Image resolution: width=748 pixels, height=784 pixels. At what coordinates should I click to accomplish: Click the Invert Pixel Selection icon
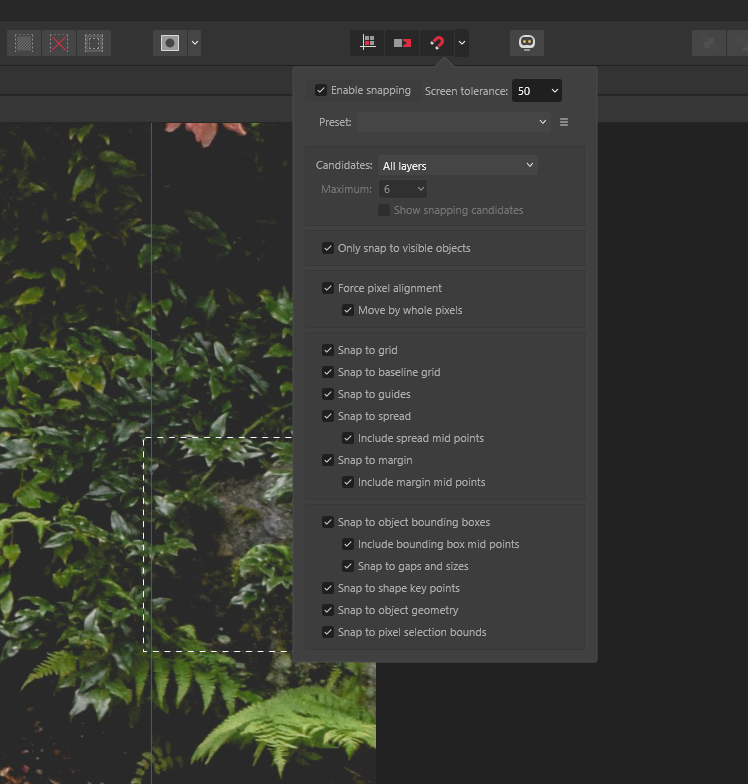[x=94, y=43]
